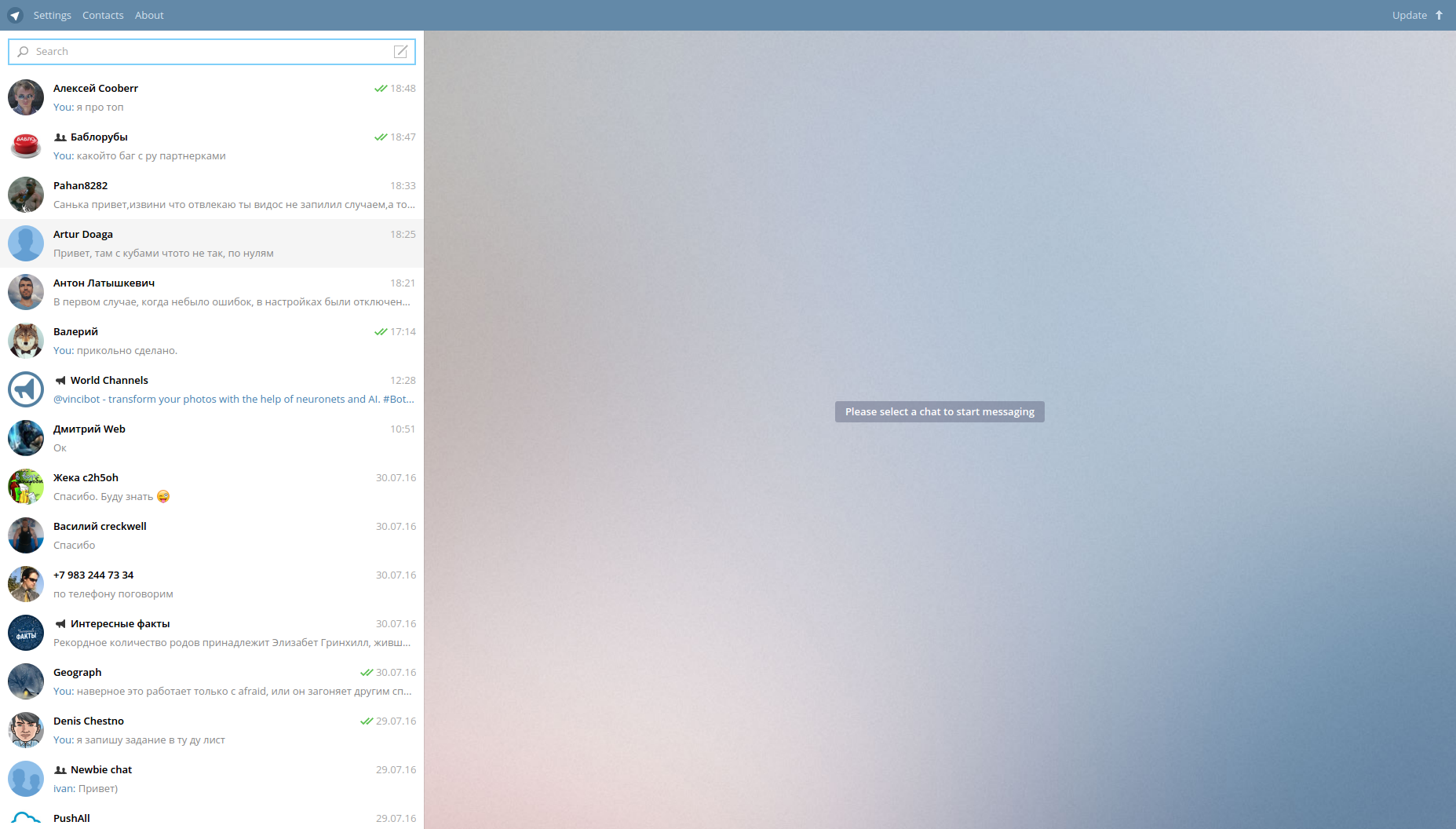Open Алексей Cooberr avatar
This screenshot has width=1456, height=829.
pyautogui.click(x=26, y=97)
